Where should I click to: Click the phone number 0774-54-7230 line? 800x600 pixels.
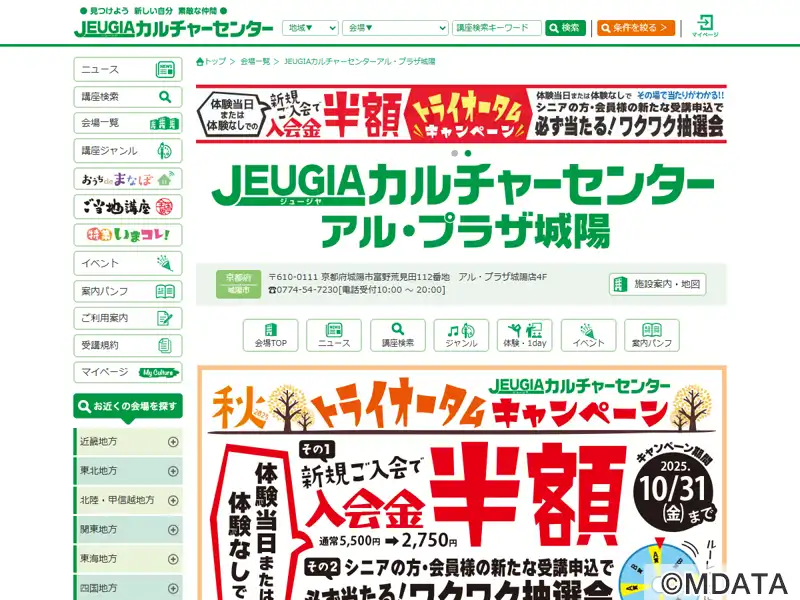(357, 290)
